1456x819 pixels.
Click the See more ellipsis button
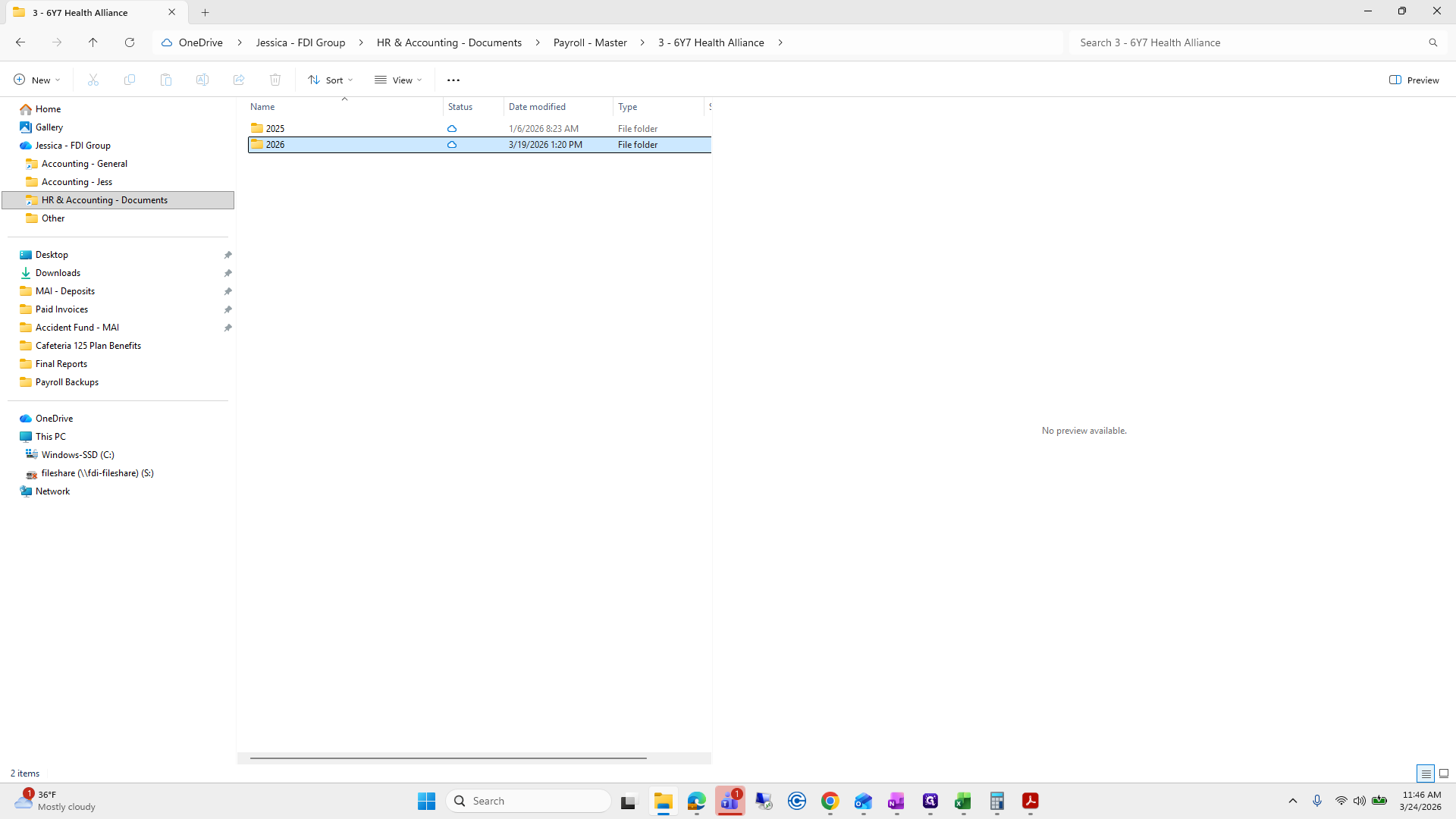(453, 80)
